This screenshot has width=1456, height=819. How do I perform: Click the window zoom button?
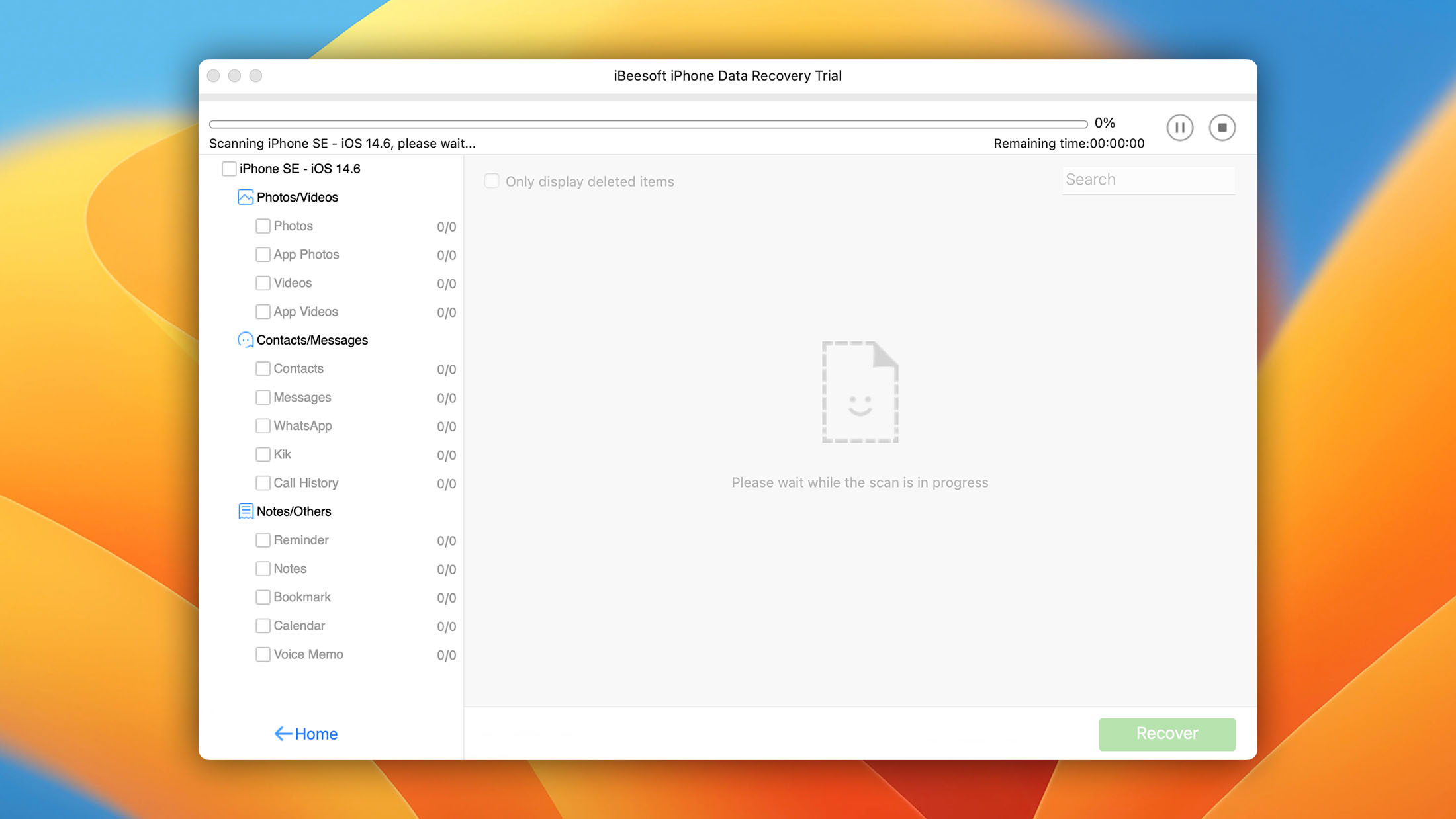point(255,76)
